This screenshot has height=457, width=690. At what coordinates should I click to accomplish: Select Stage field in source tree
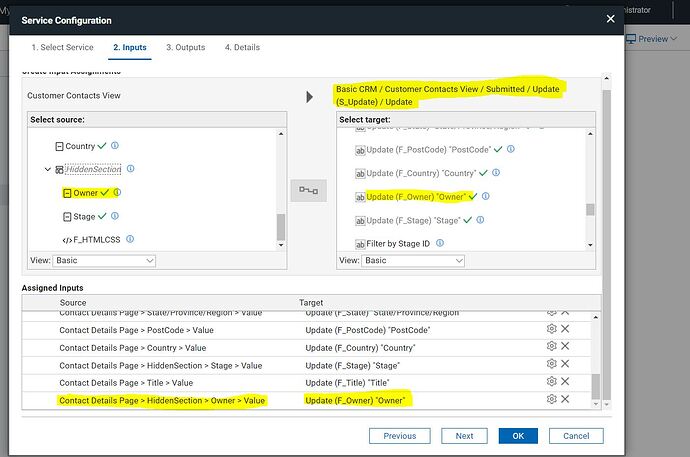point(84,216)
